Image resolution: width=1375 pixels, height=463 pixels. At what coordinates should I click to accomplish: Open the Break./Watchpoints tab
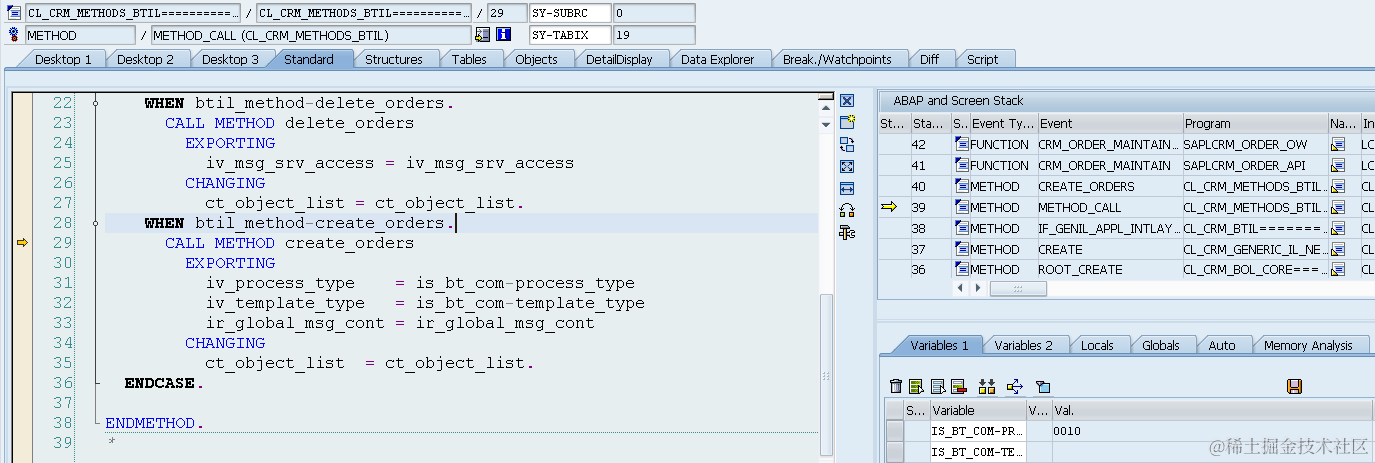[x=837, y=59]
